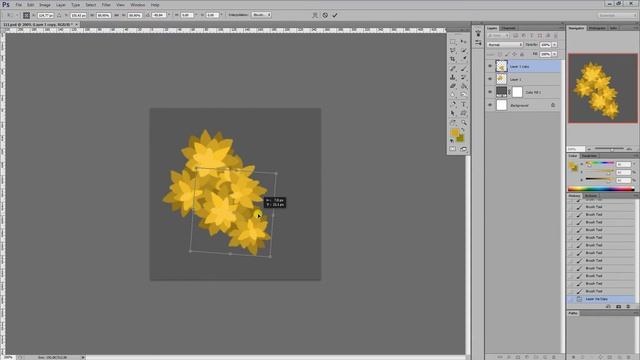This screenshot has height=360, width=640.
Task: Cancel transform with the circle-slash icon
Action: pyautogui.click(x=325, y=15)
